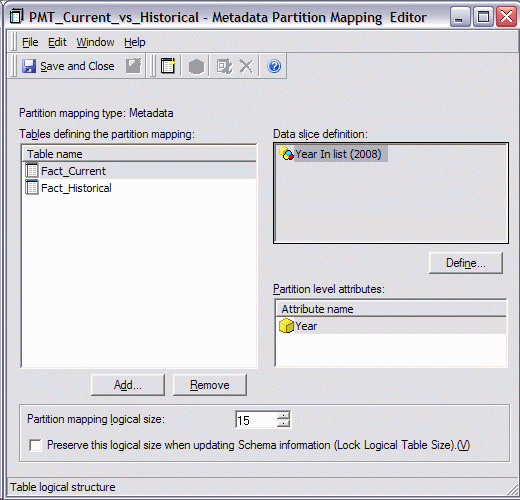The image size is (520, 500).
Task: Click the gray stop octagon icon
Action: [196, 66]
